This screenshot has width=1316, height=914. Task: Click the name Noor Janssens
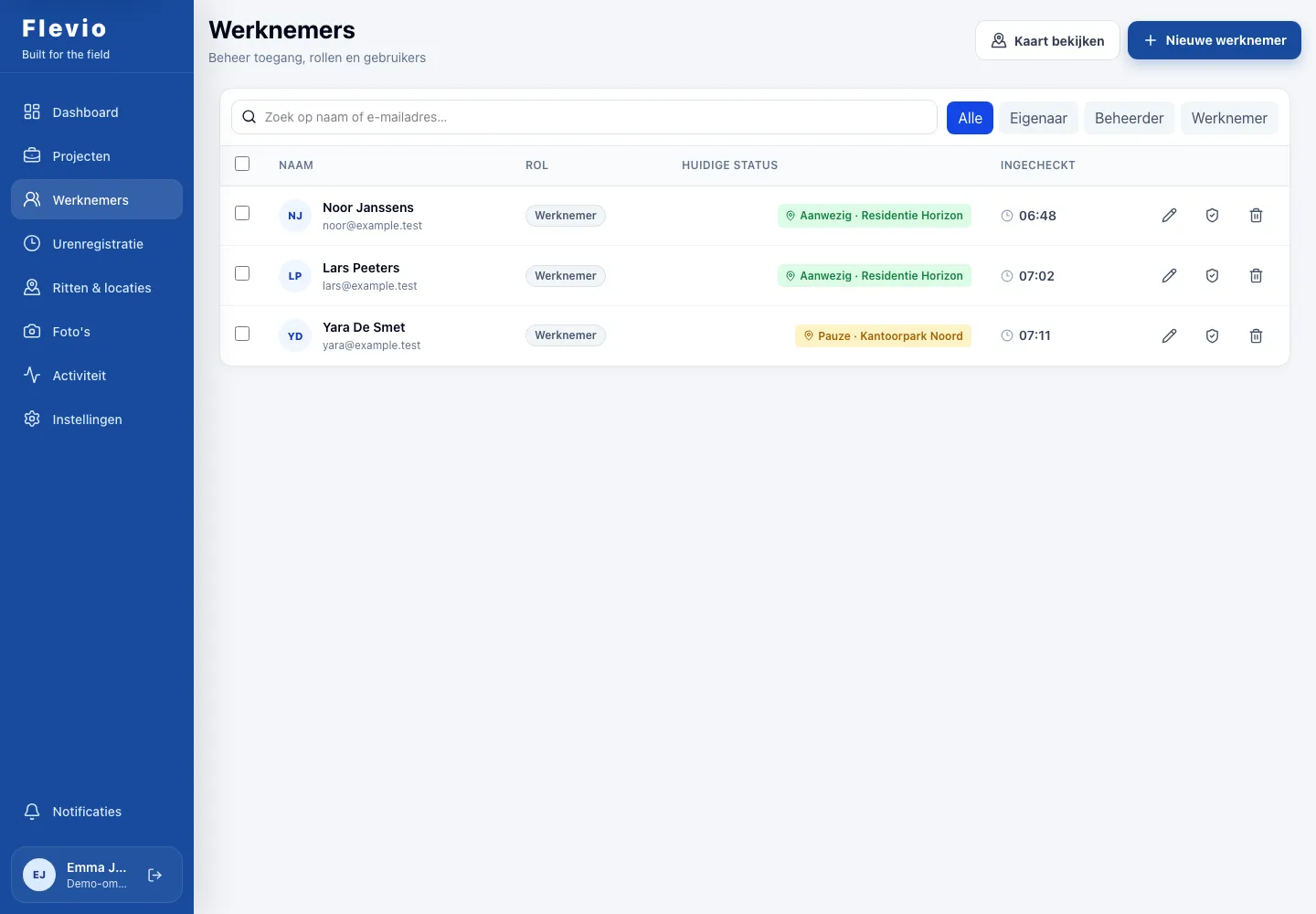pos(368,207)
